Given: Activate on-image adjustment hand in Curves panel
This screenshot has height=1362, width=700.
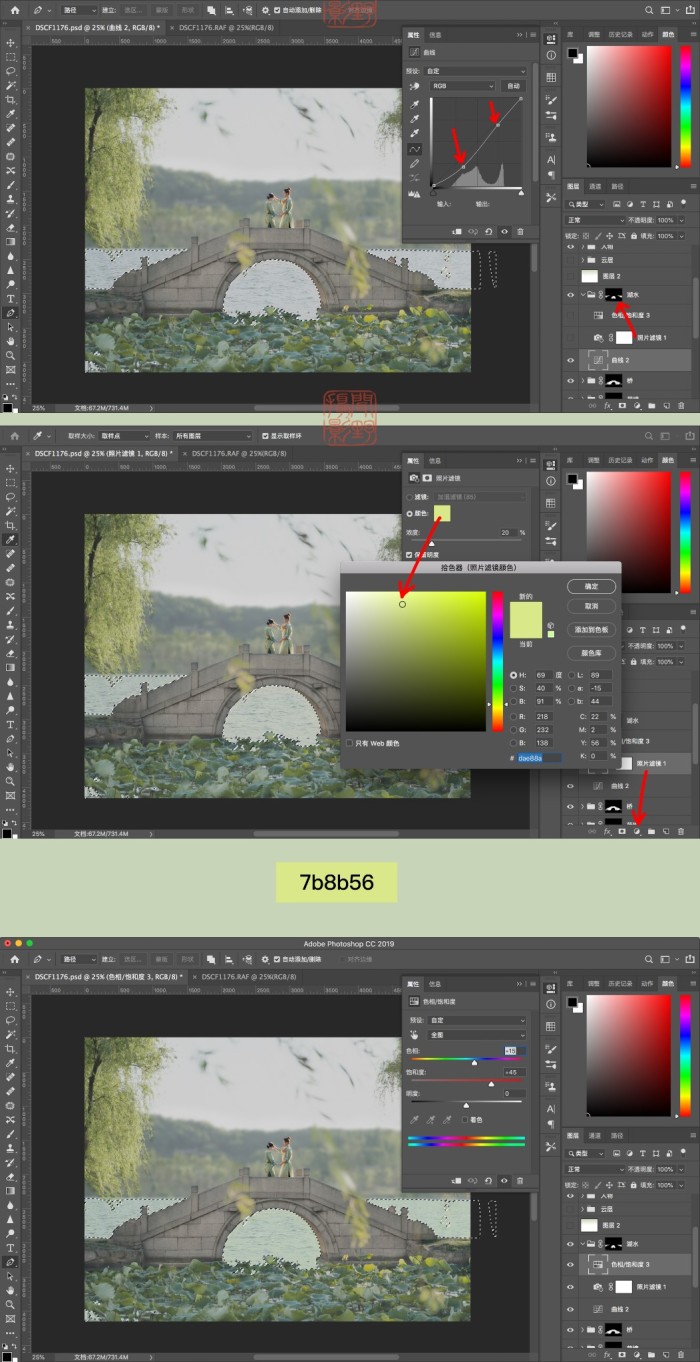Looking at the screenshot, I should tap(414, 87).
